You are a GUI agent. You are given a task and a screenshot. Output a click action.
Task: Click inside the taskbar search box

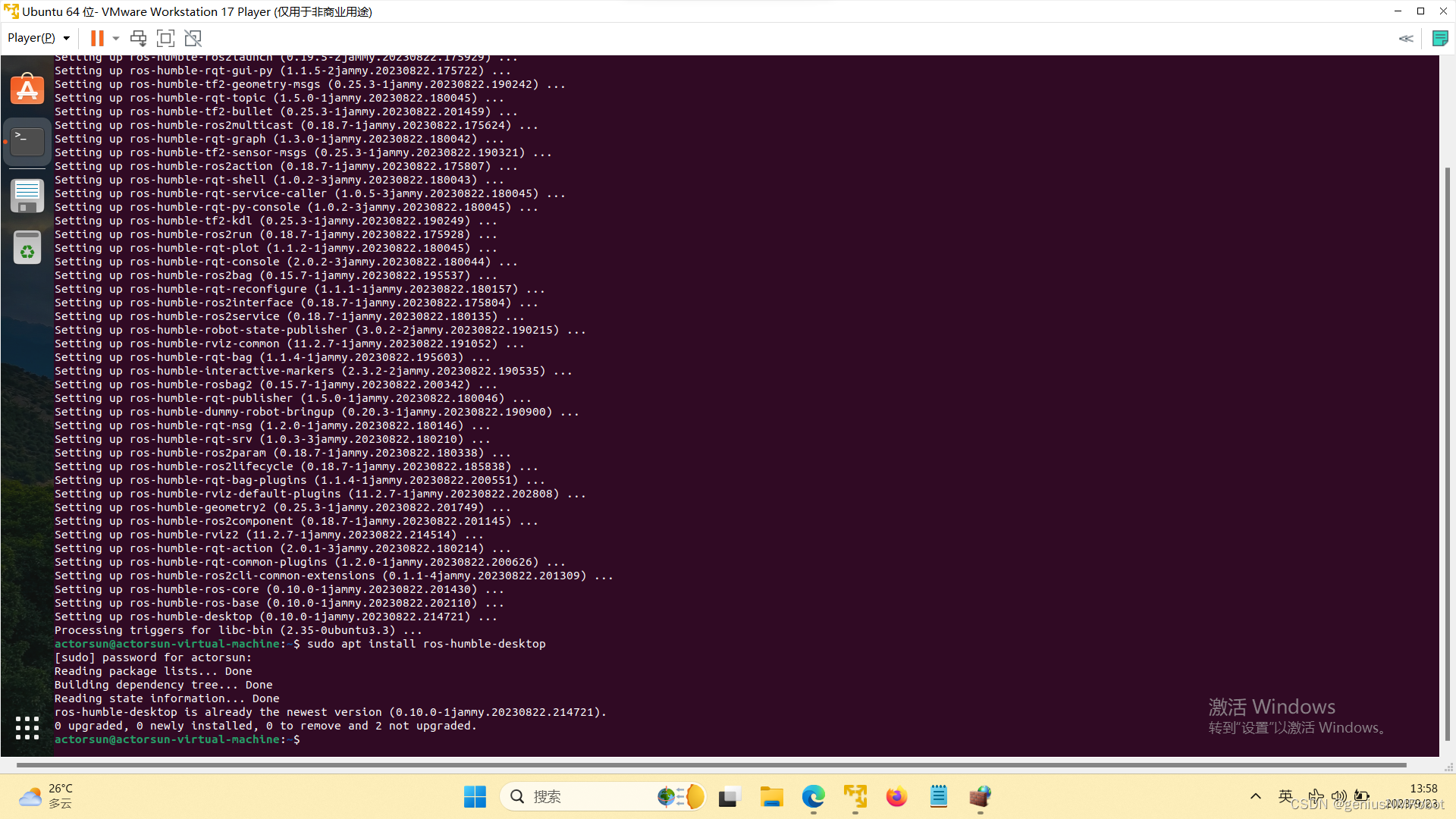(x=591, y=797)
